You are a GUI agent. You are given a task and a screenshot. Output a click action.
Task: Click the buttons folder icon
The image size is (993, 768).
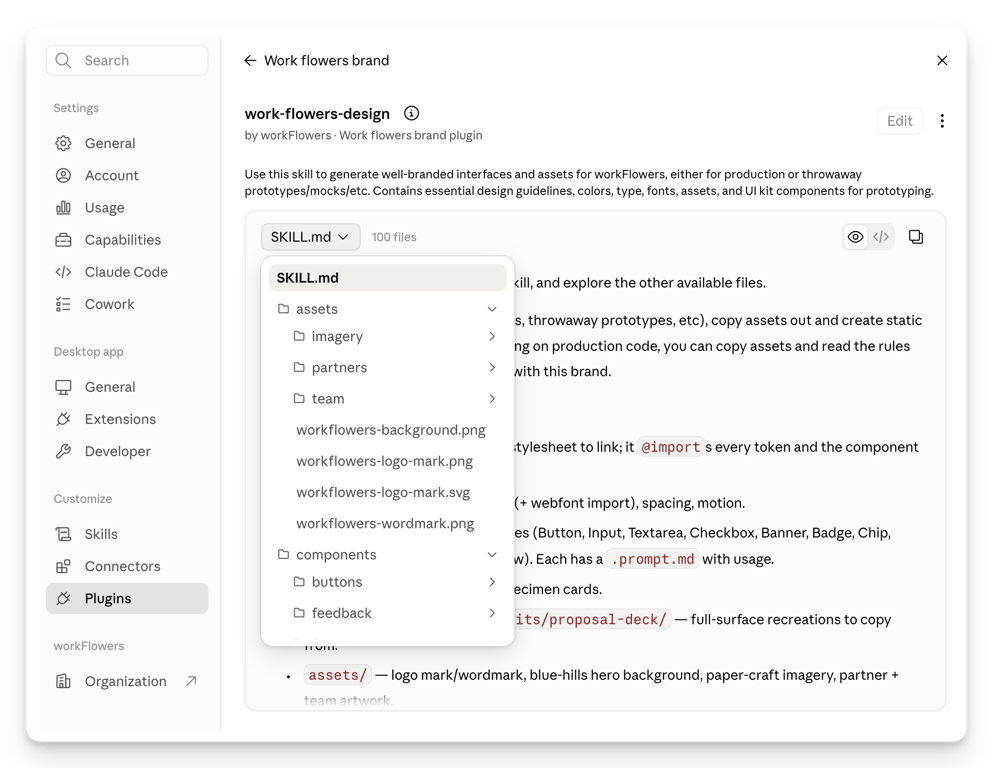pos(299,581)
